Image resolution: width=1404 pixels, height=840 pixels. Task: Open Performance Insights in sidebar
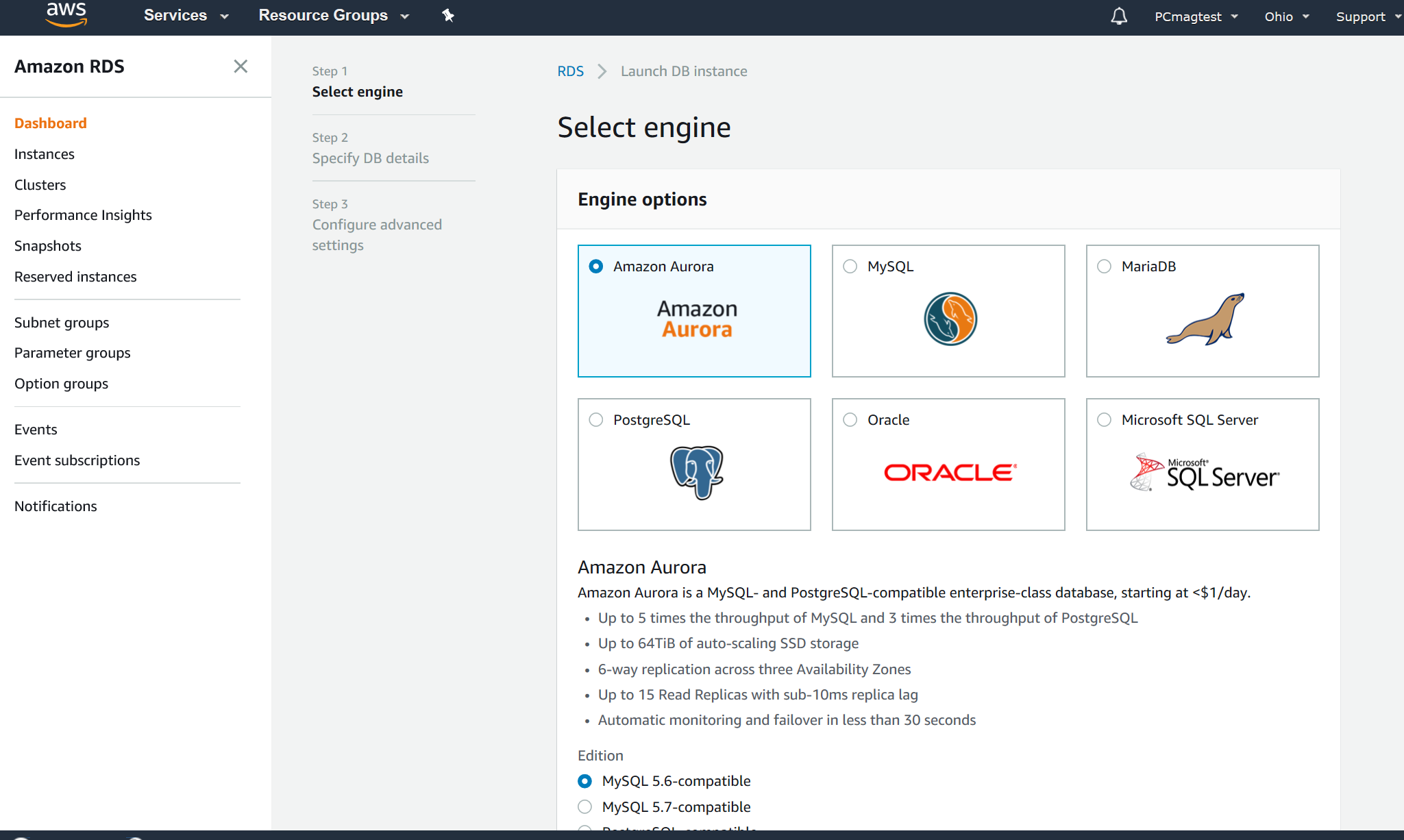(x=83, y=215)
